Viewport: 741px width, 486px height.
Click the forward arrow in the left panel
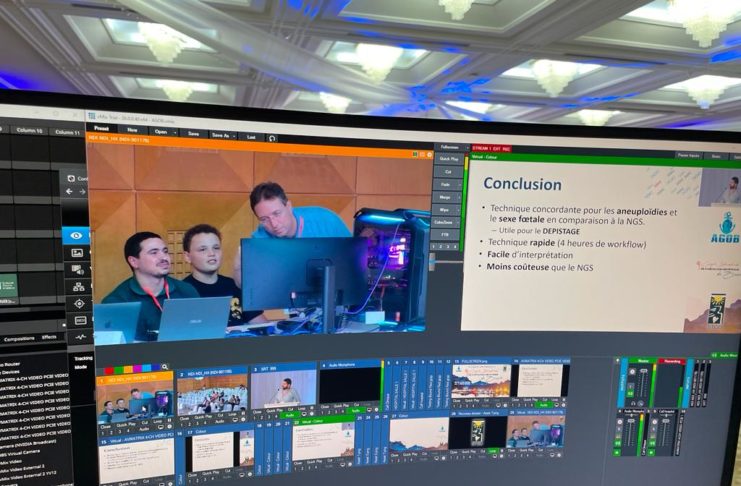pyautogui.click(x=81, y=191)
